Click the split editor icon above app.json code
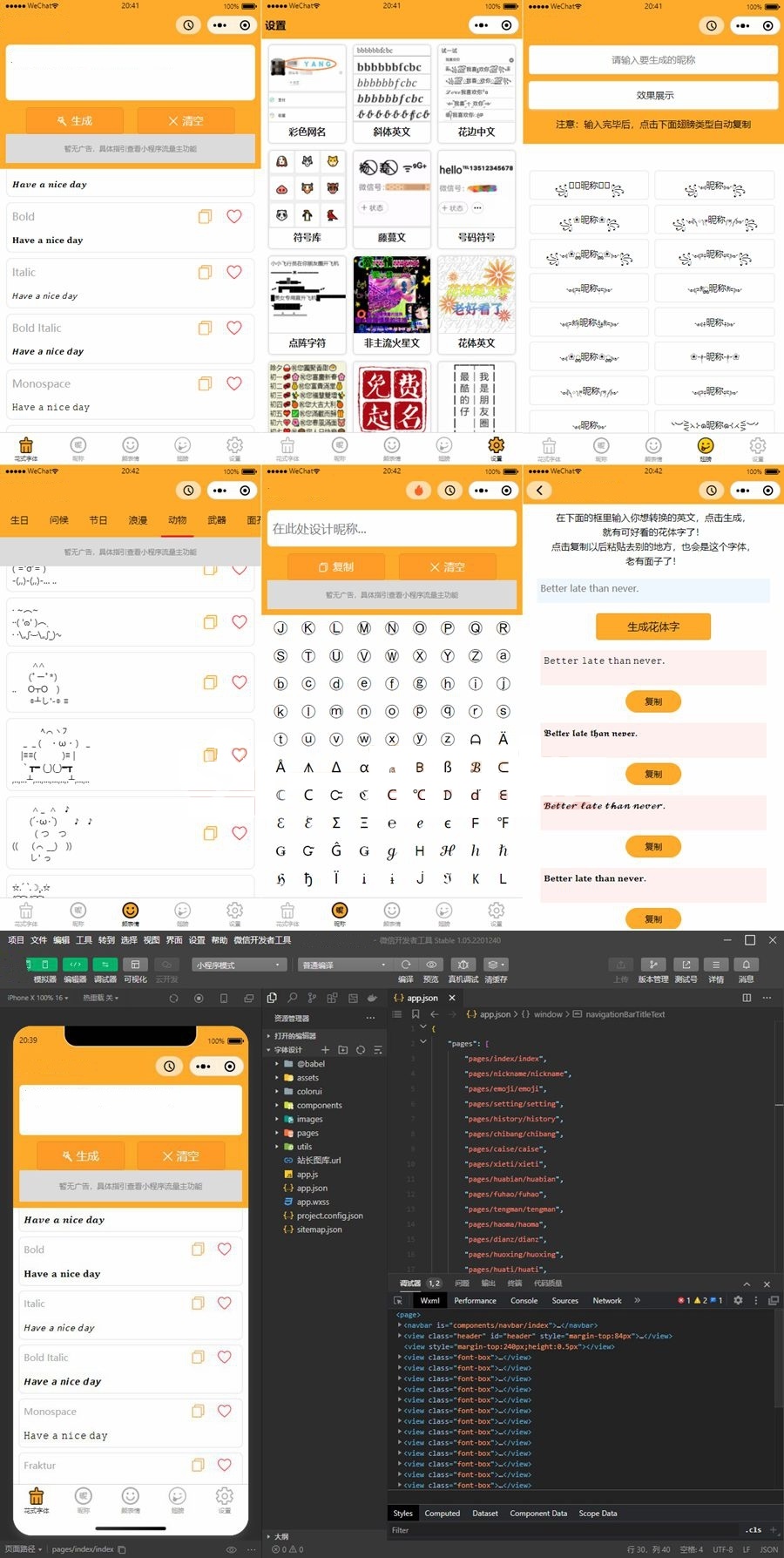Screen dimensions: 784x1558 [x=747, y=998]
